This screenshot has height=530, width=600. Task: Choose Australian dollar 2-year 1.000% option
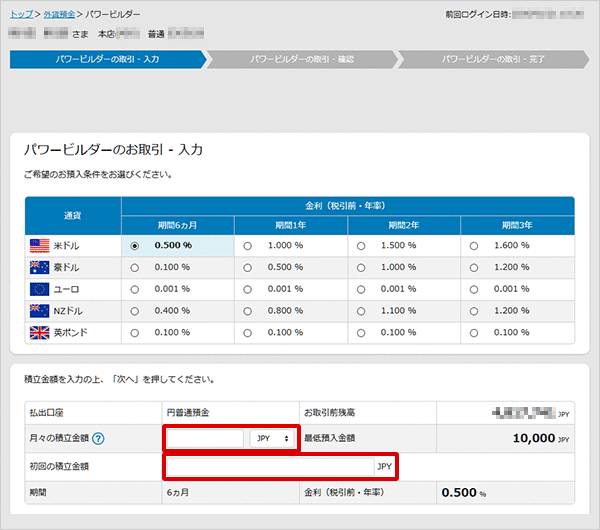362,267
